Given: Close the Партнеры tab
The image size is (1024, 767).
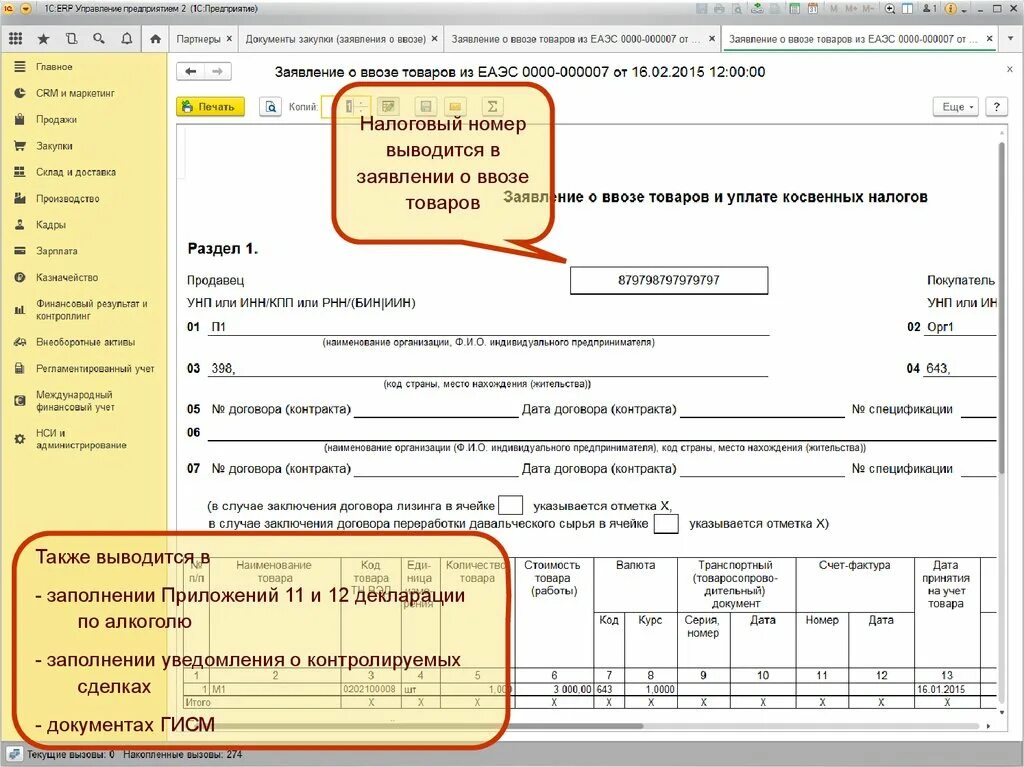Looking at the screenshot, I should [x=229, y=39].
